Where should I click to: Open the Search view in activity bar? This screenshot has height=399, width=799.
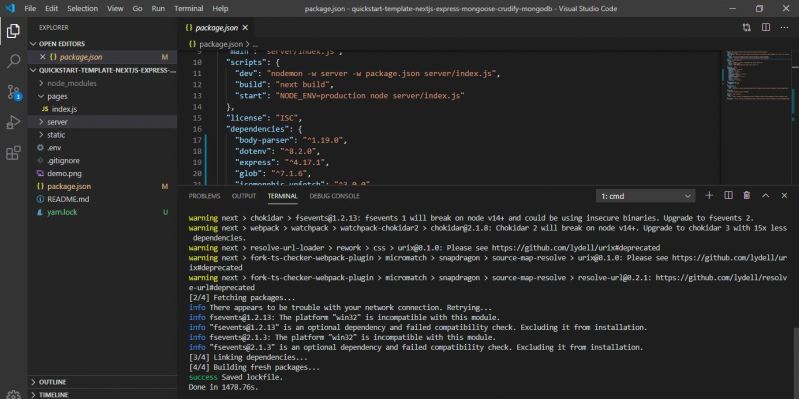[x=13, y=61]
